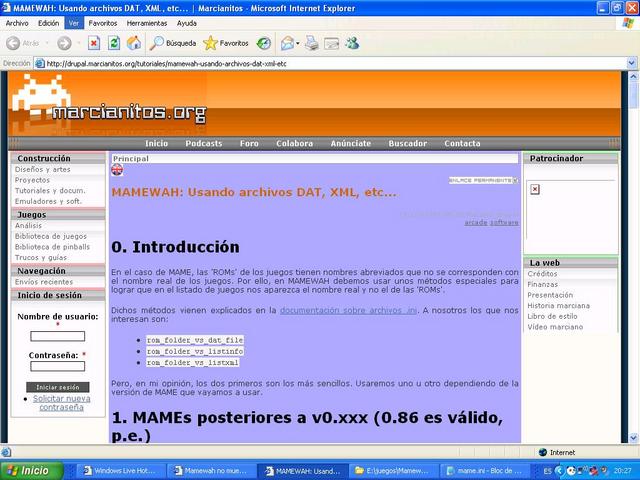Image resolution: width=640 pixels, height=480 pixels.
Task: Open the Favoritos star toolbar button
Action: click(226, 43)
